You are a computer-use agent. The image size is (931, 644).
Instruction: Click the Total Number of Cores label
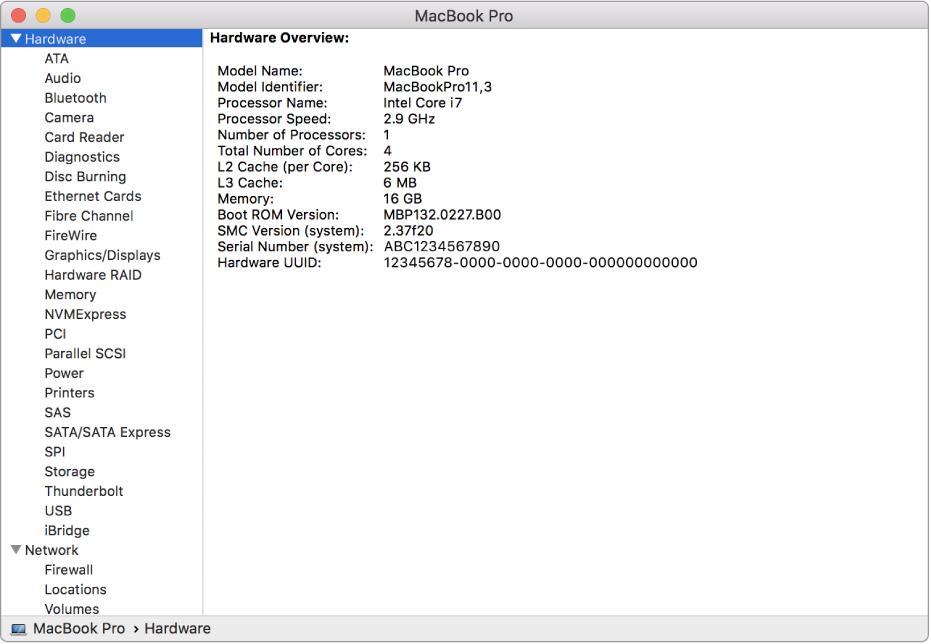(292, 151)
